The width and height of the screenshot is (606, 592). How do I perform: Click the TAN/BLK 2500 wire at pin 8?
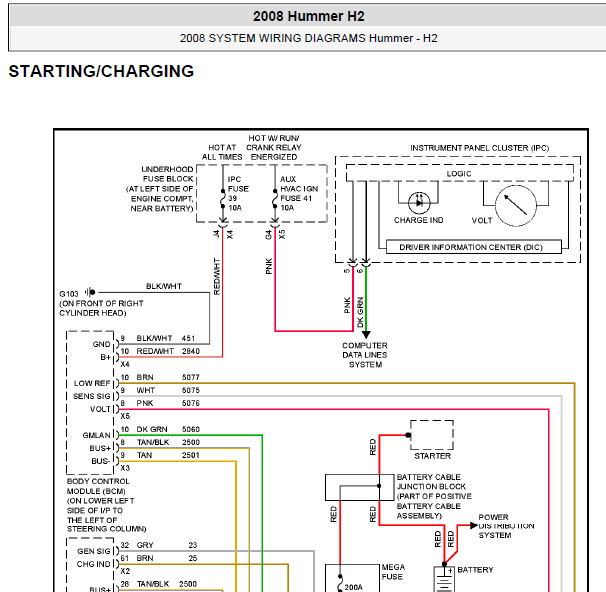pyautogui.click(x=168, y=442)
